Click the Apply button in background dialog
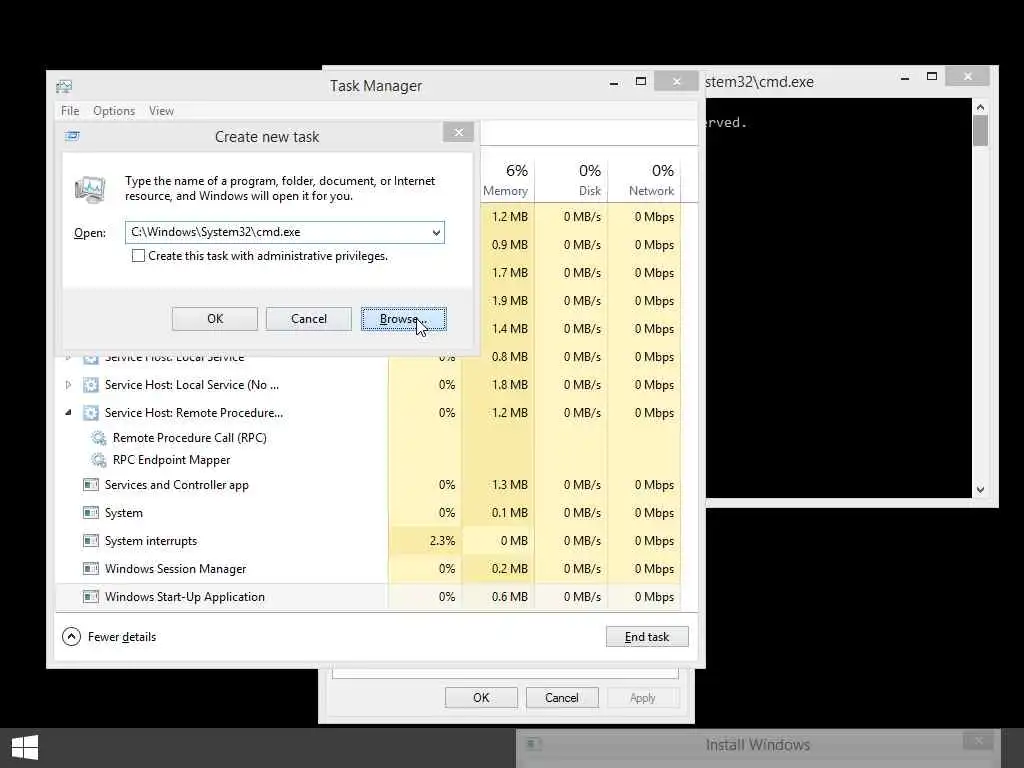1024x768 pixels. tap(643, 697)
